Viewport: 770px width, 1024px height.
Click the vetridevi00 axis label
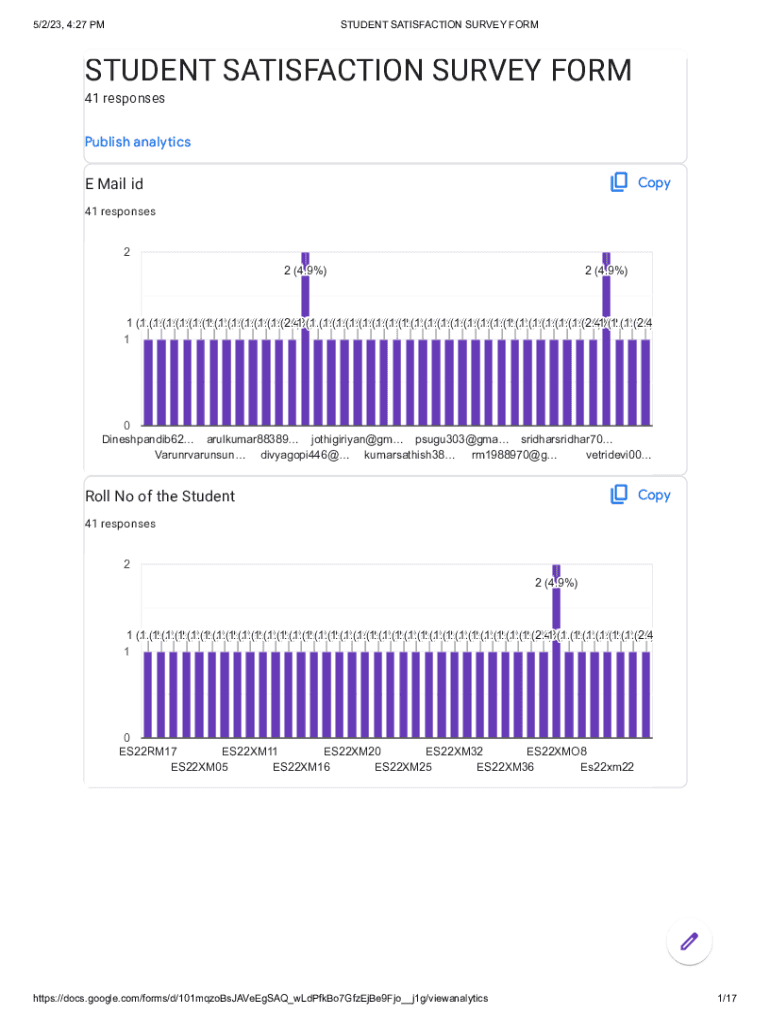[618, 455]
